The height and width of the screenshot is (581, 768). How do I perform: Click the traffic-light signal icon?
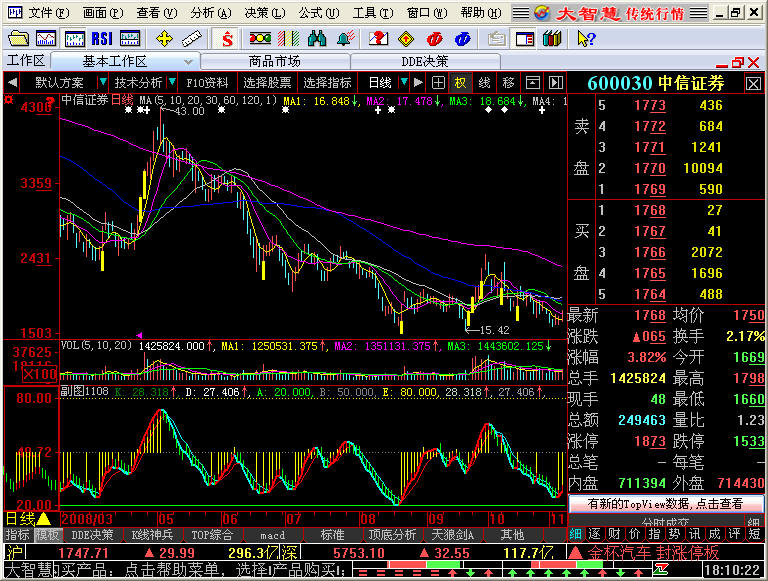pos(260,38)
